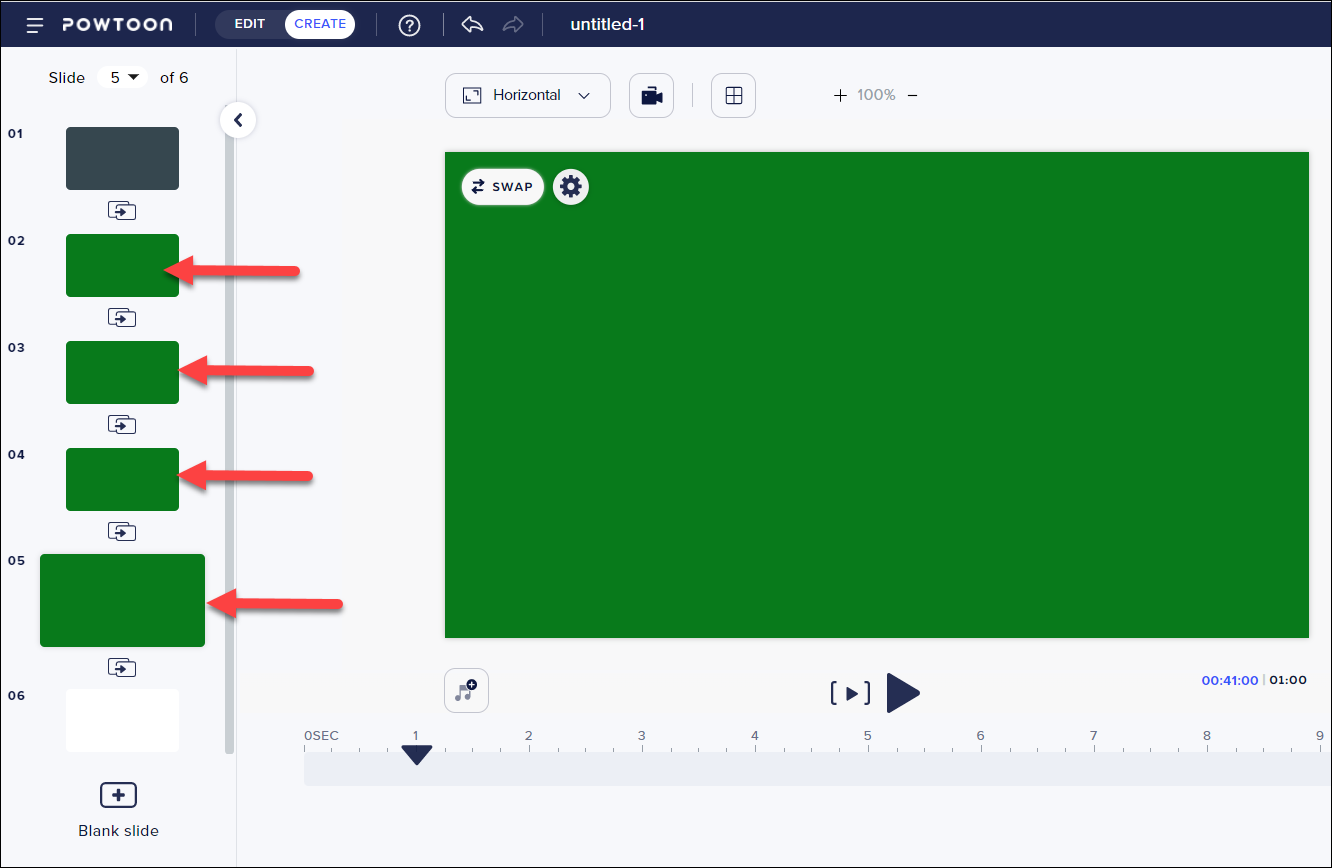Open background settings gear icon
Viewport: 1332px width, 868px height.
[571, 187]
